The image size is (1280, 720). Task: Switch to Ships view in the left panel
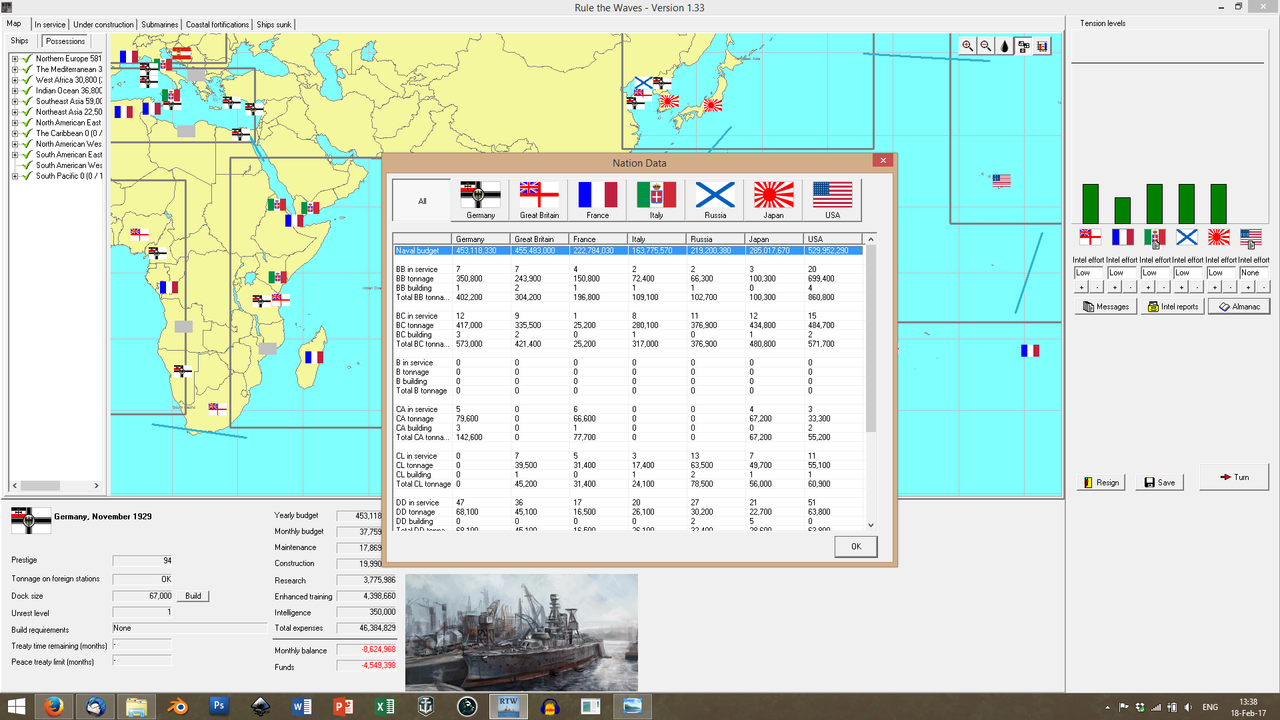(x=19, y=41)
